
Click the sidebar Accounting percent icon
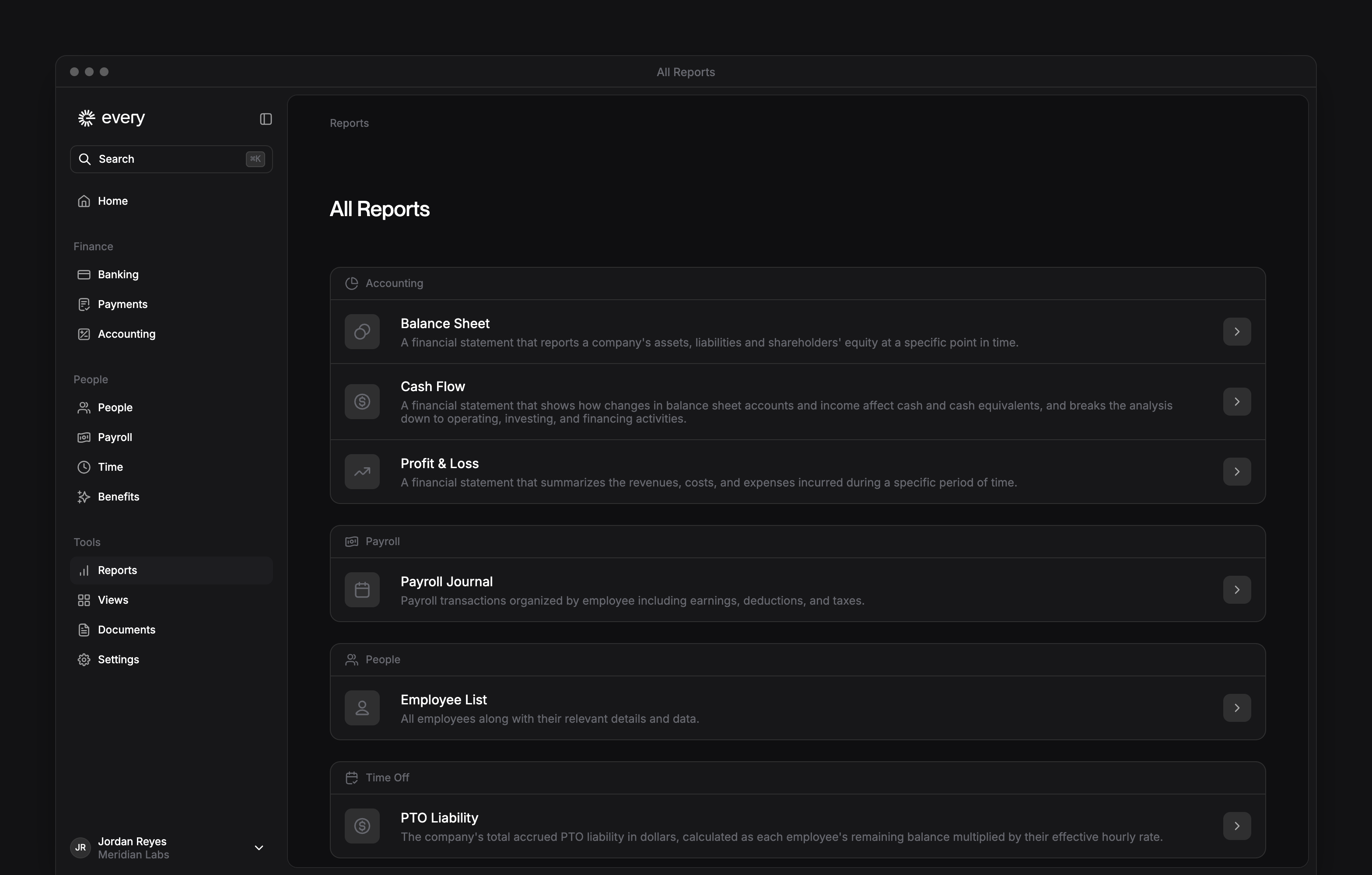tap(84, 334)
